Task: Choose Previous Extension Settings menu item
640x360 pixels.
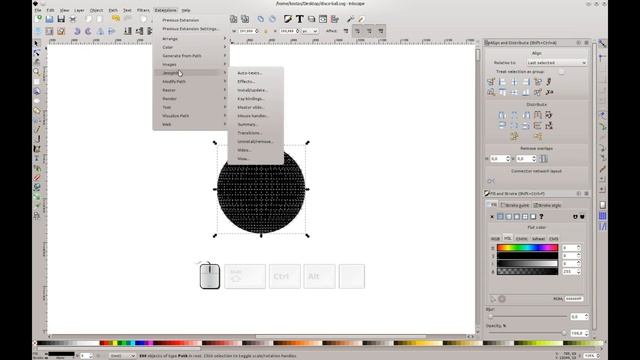Action: tap(191, 29)
